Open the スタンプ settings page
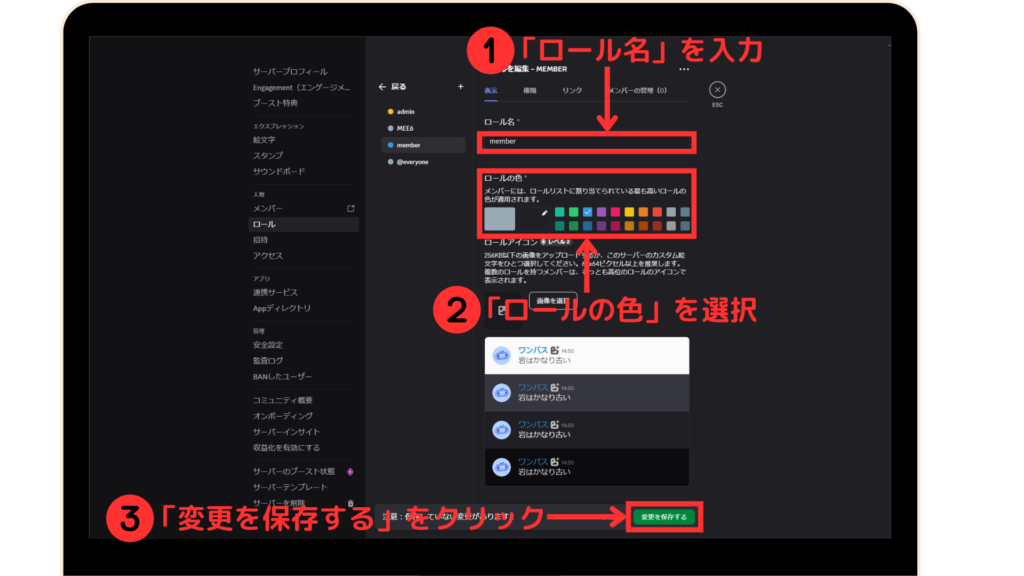 point(268,155)
